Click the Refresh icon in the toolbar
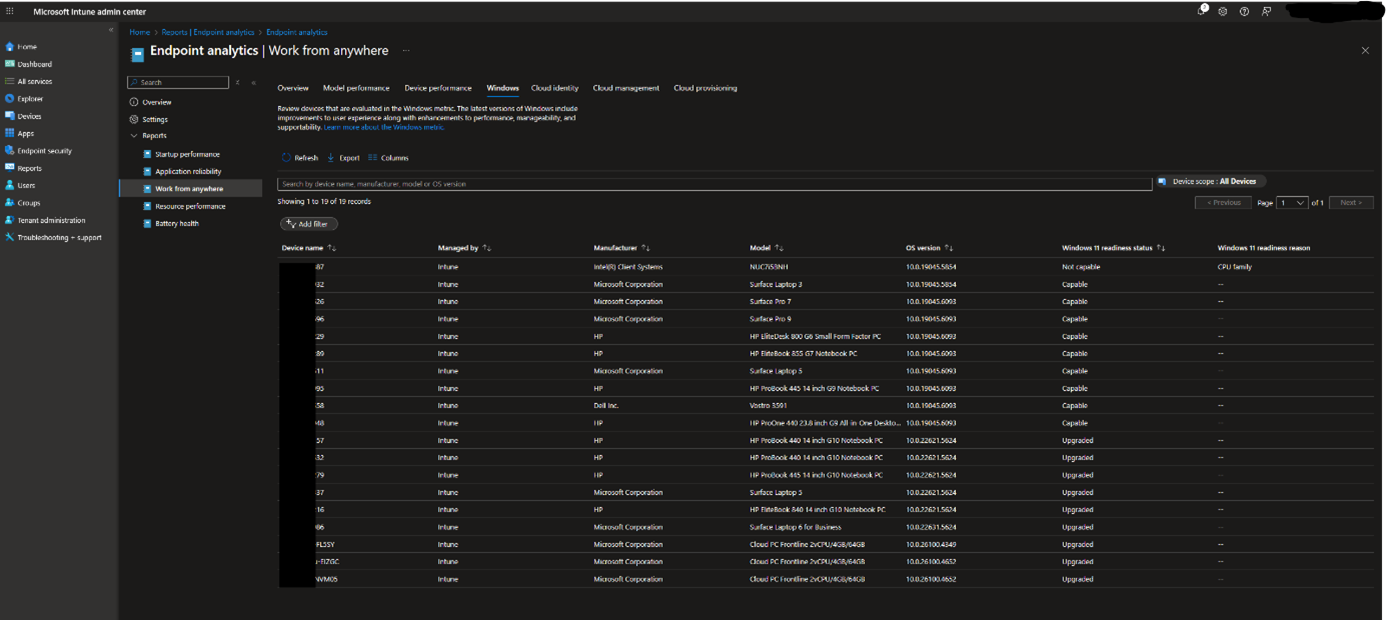Viewport: 1386px width, 620px height. click(286, 158)
